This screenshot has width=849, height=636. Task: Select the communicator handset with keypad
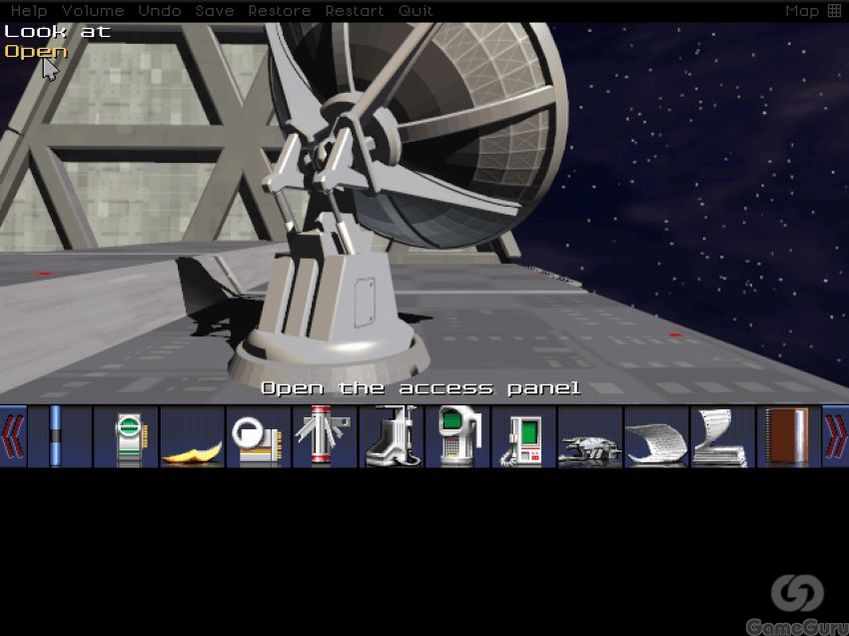(522, 441)
